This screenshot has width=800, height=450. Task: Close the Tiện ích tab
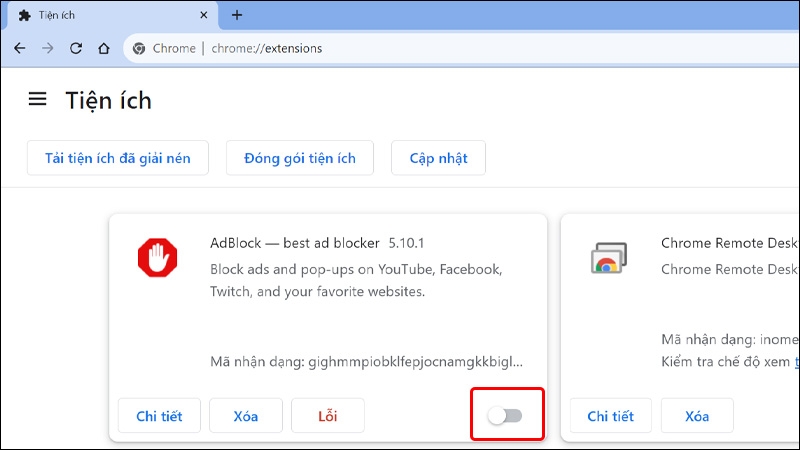coord(204,15)
